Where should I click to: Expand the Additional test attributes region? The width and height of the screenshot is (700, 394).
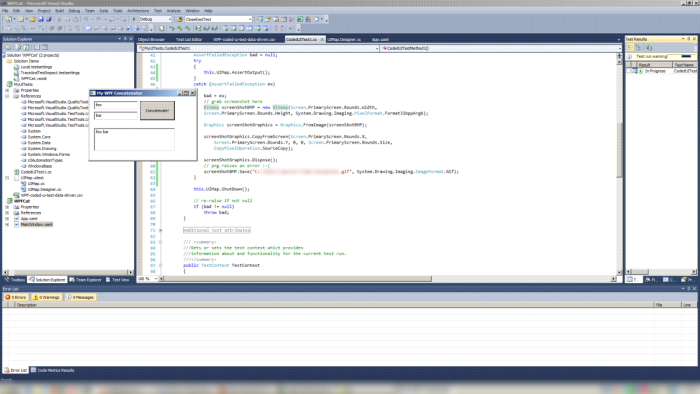[x=161, y=230]
